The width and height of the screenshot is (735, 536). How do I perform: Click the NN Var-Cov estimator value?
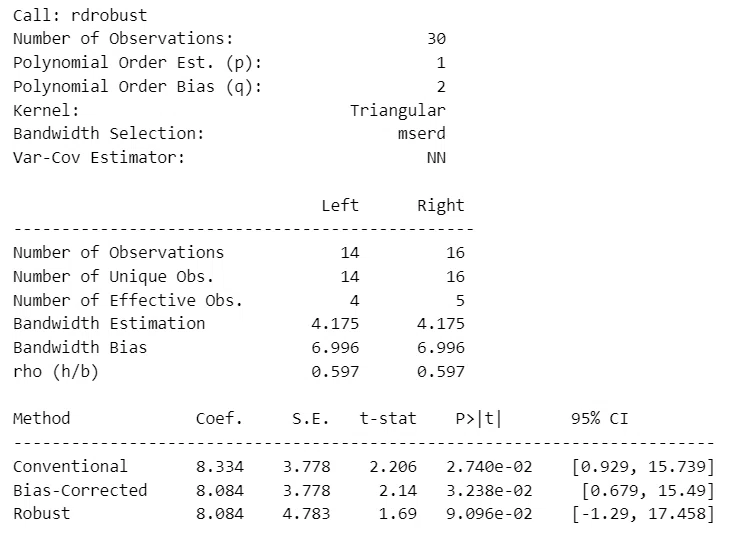coord(436,158)
